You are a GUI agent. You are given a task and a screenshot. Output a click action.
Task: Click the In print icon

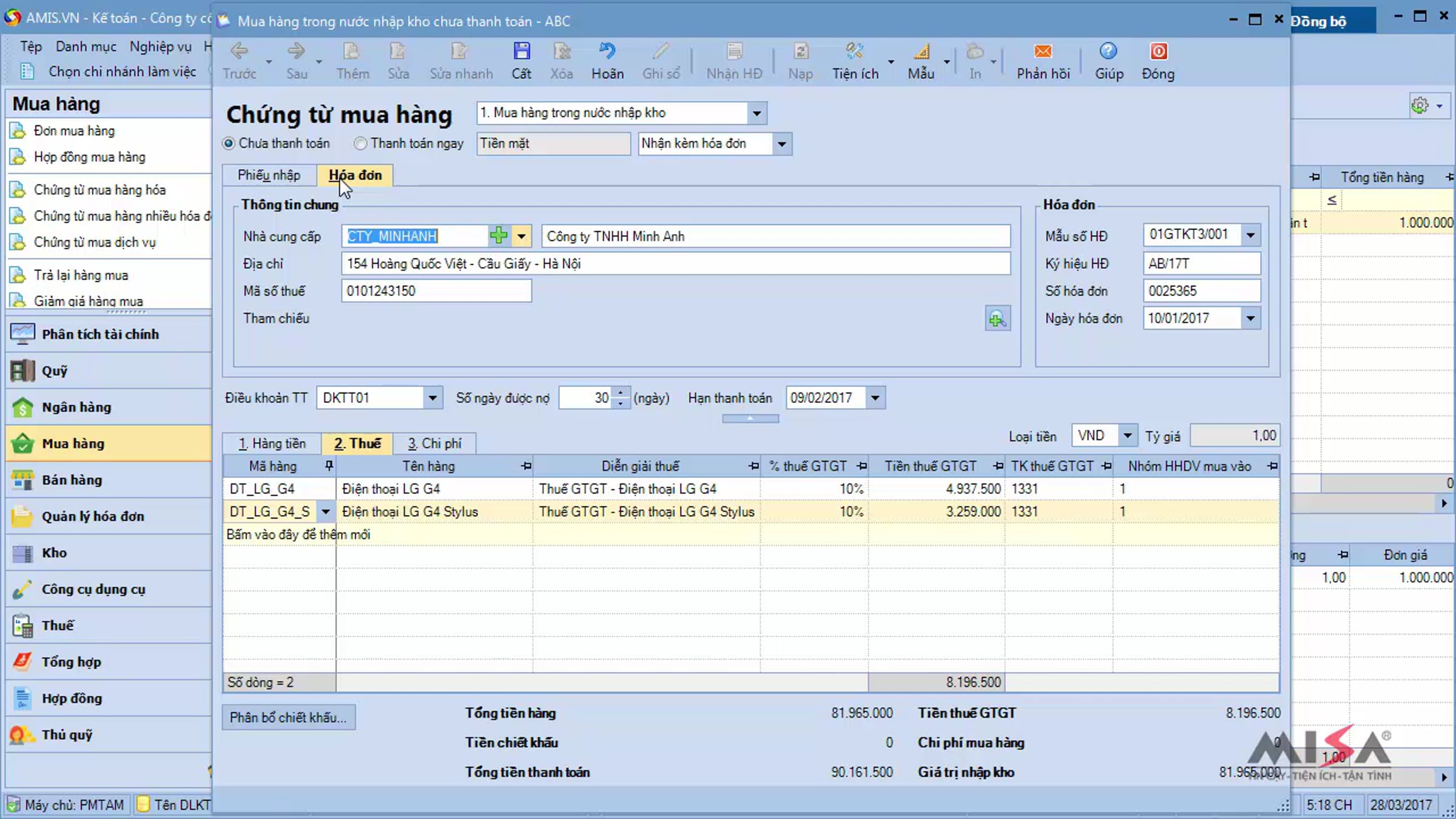click(x=975, y=52)
